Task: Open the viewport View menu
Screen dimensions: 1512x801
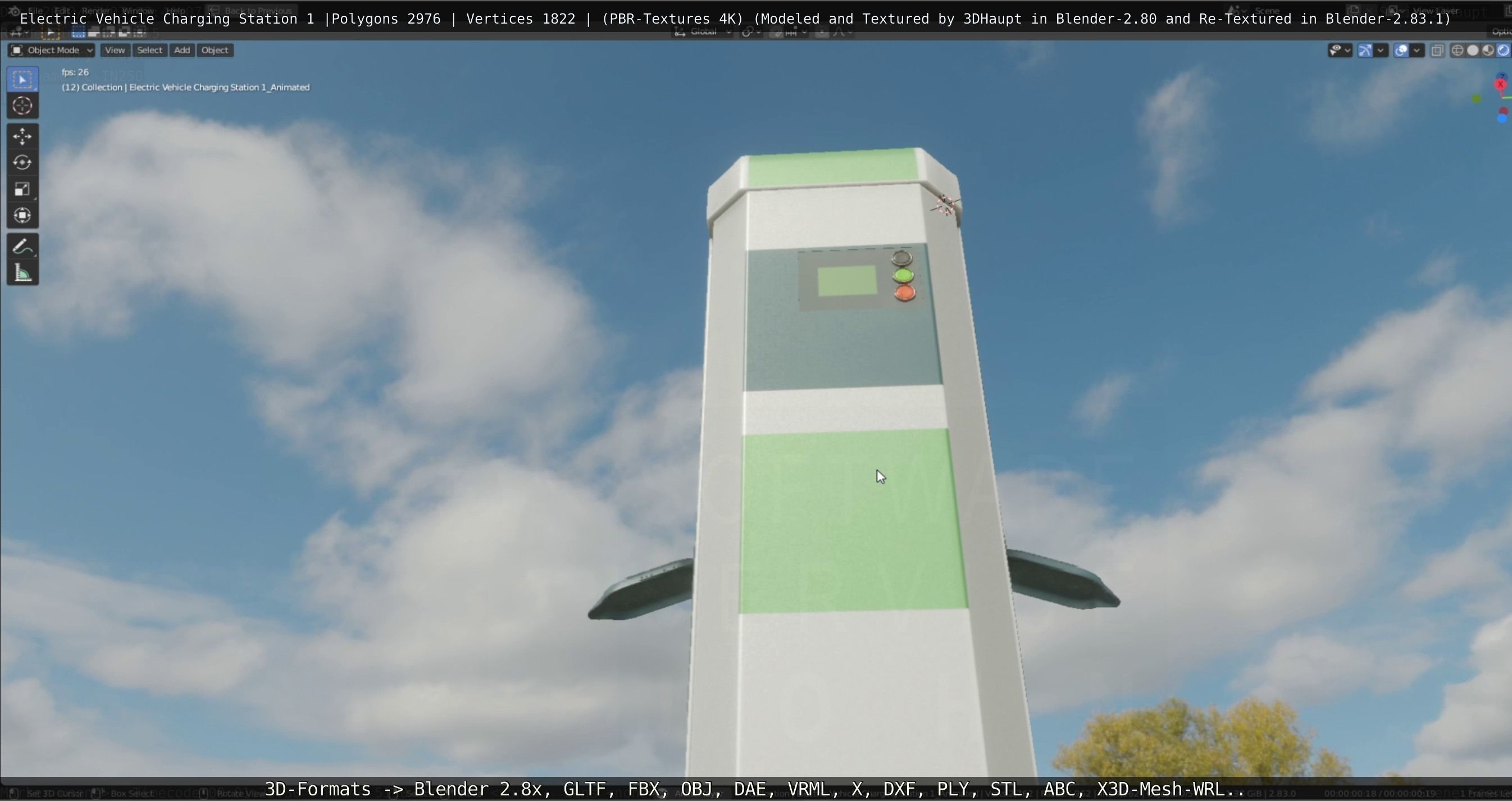Action: click(x=115, y=51)
